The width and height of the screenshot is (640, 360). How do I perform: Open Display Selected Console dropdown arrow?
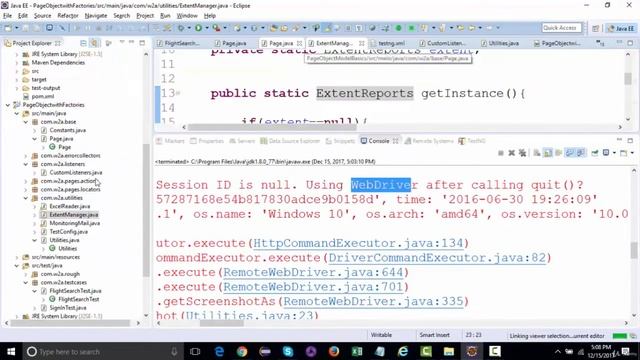pyautogui.click(x=614, y=153)
